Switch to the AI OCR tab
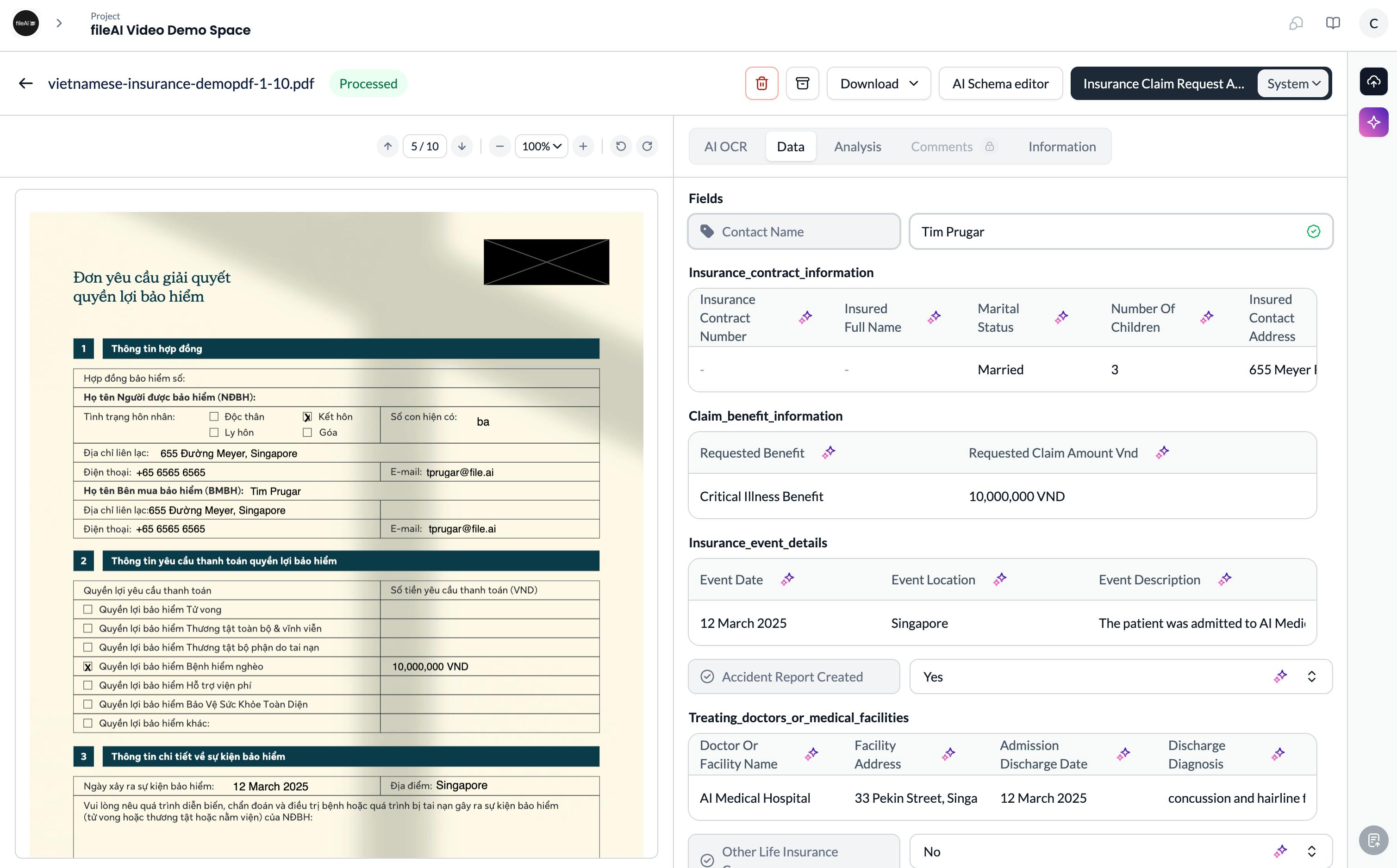1397x868 pixels. (726, 146)
